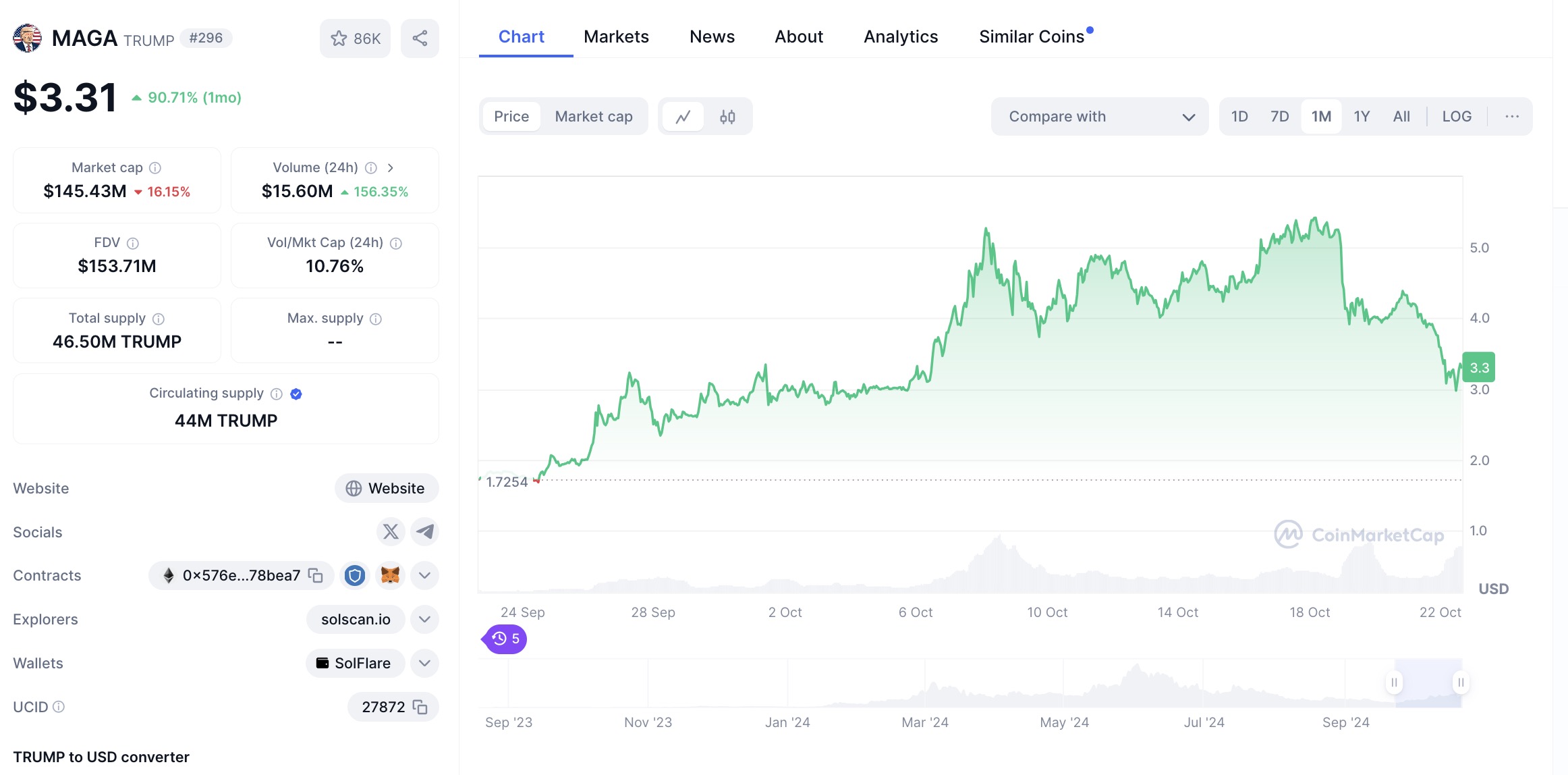Click the verified circulating supply badge

(x=296, y=394)
